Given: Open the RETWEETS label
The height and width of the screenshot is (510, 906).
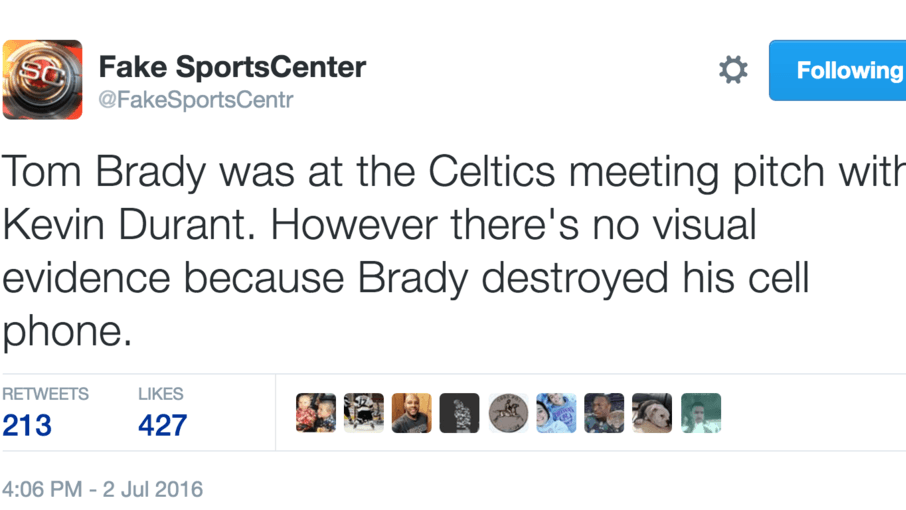Looking at the screenshot, I should tap(45, 394).
